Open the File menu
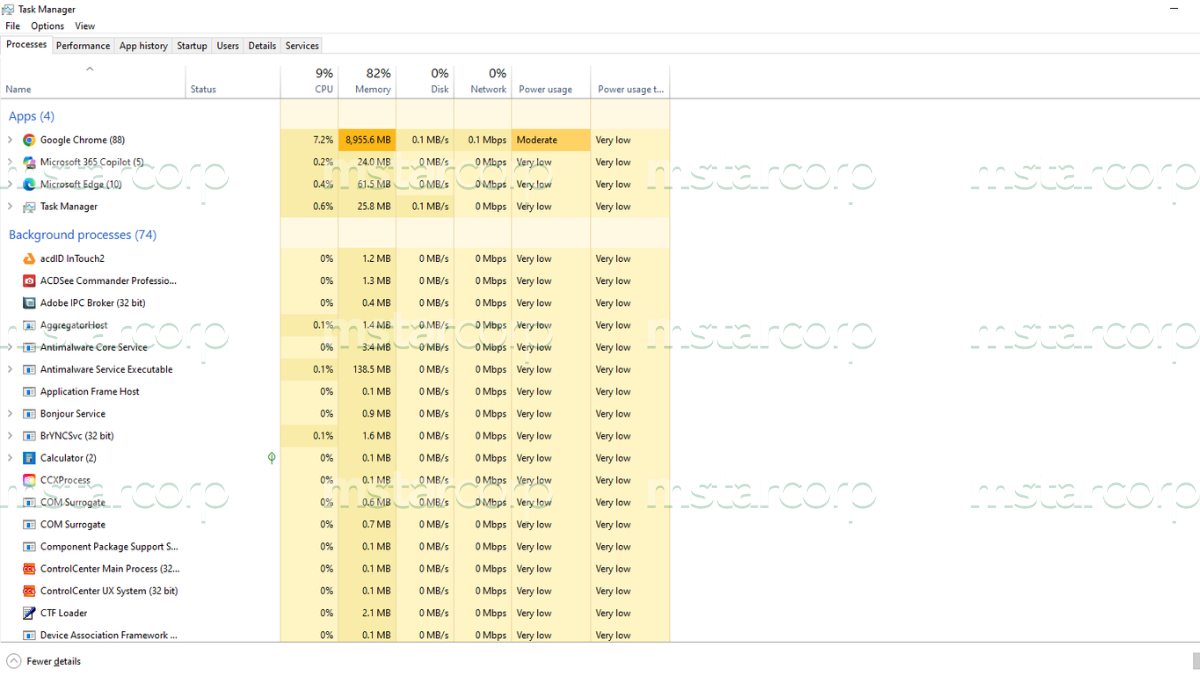 [12, 26]
